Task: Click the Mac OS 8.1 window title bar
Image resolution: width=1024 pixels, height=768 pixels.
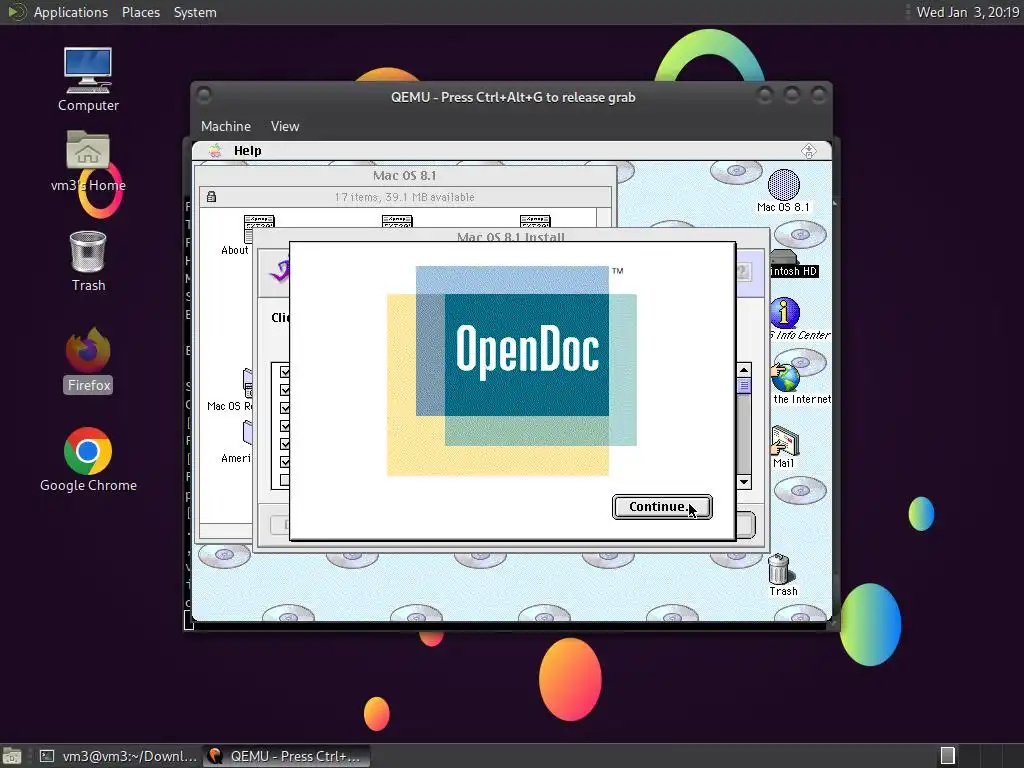Action: [405, 175]
